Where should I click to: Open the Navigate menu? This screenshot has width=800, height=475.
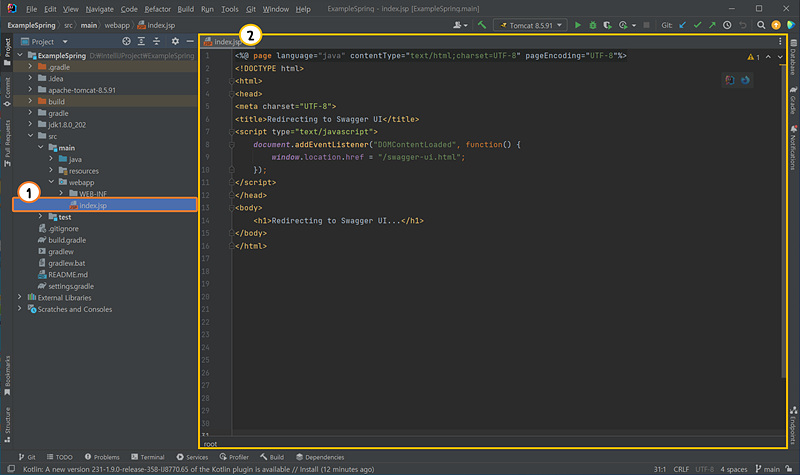click(99, 9)
